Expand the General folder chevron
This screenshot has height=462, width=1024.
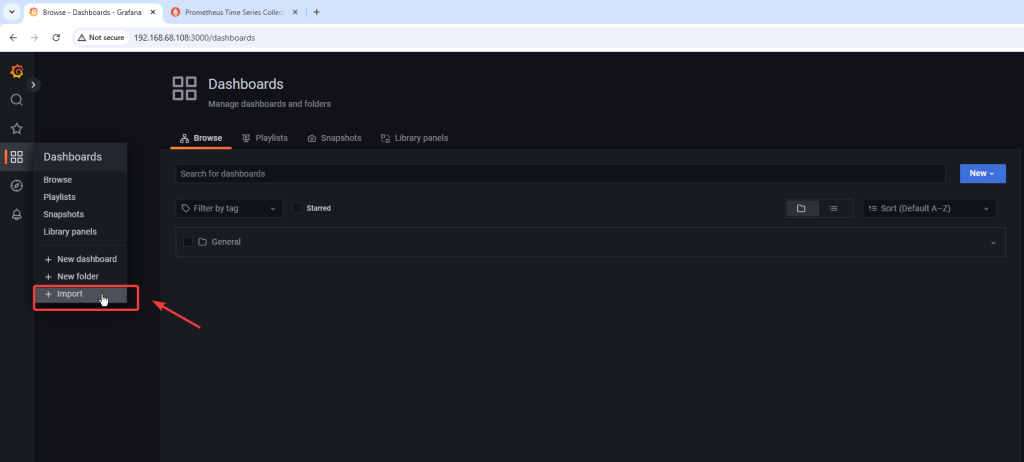point(993,242)
